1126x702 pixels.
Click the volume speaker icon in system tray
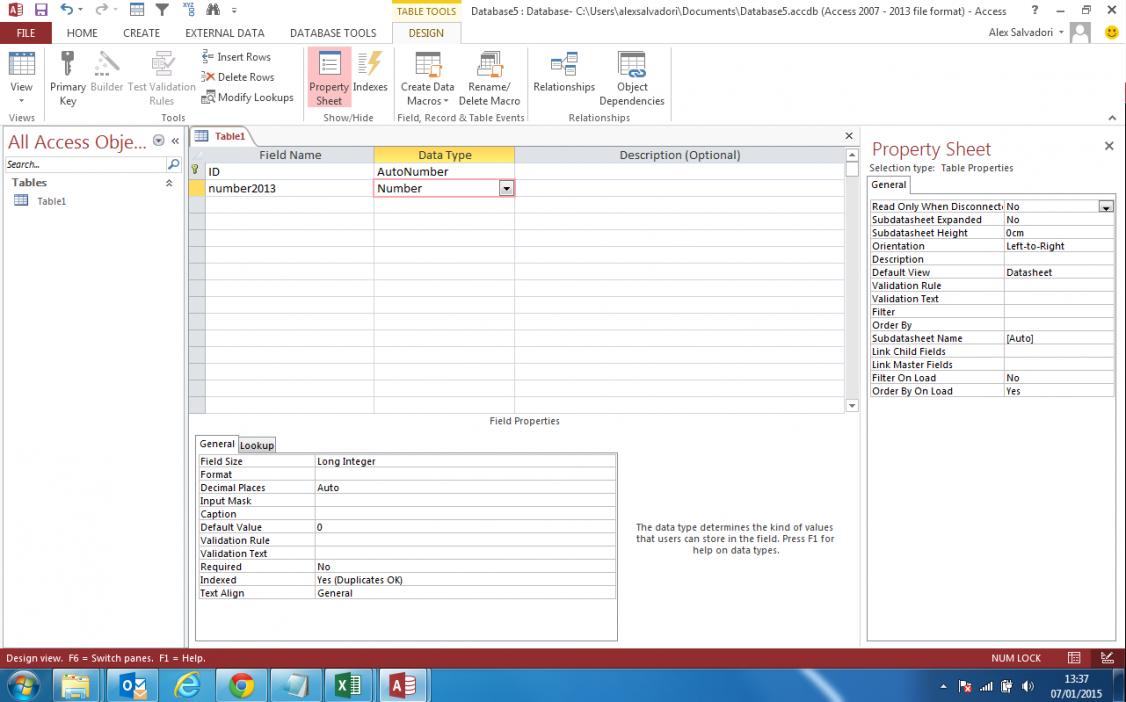tap(1028, 686)
